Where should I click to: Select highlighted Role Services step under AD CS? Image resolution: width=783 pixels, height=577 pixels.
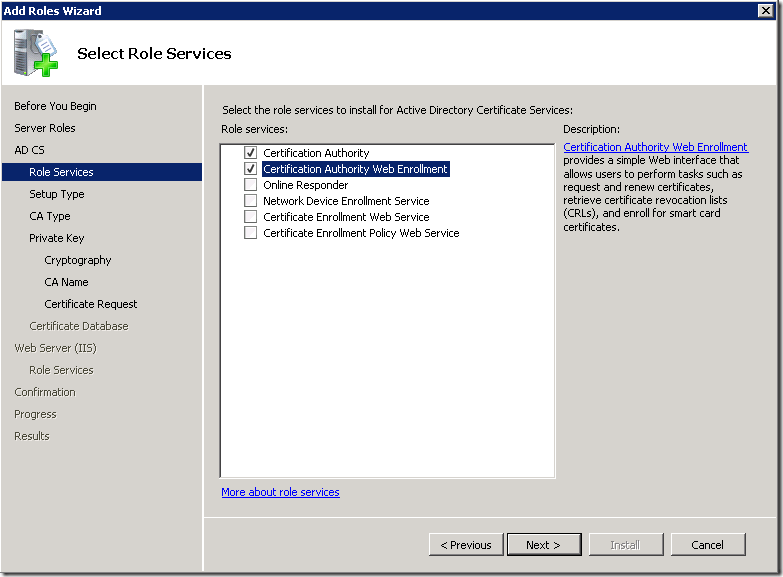click(102, 172)
